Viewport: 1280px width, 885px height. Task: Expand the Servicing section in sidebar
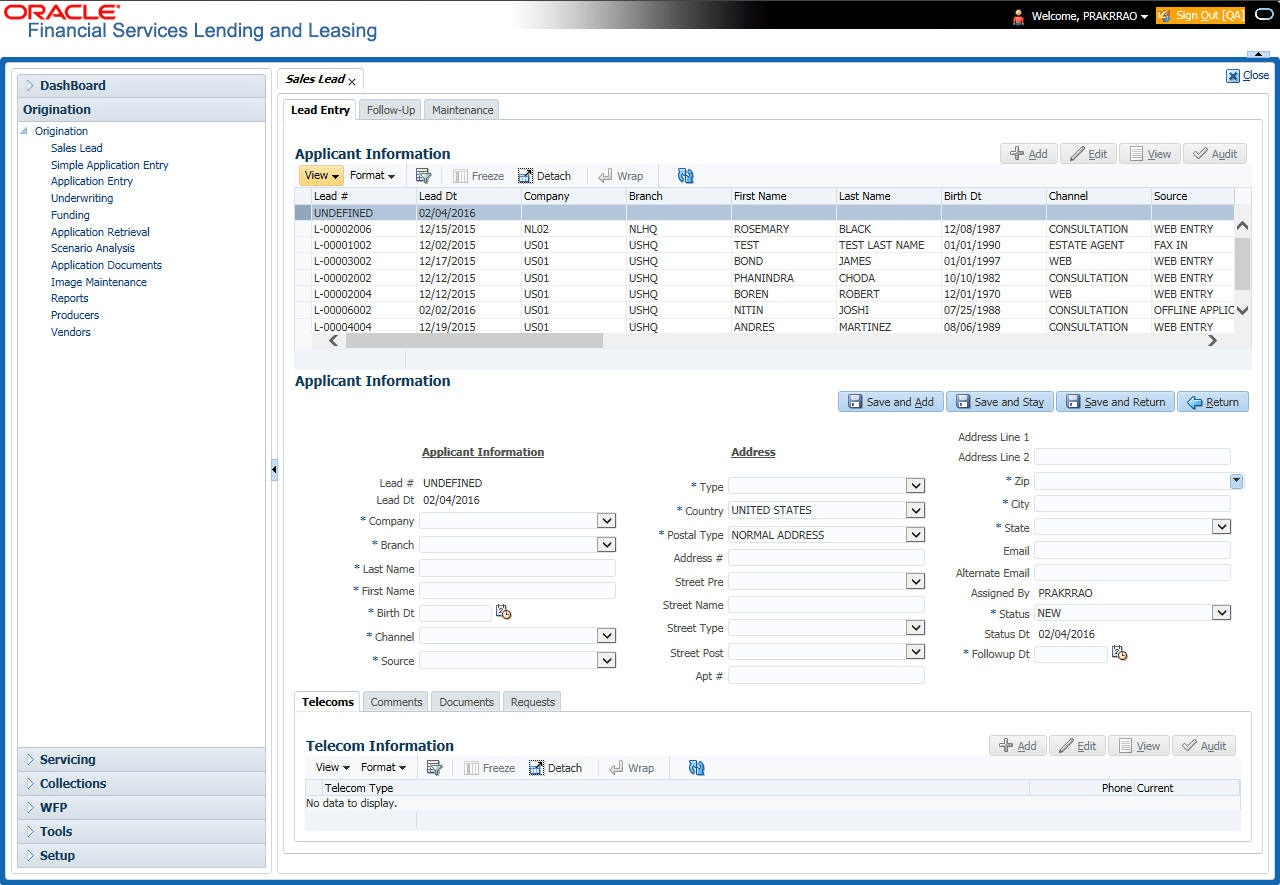(68, 760)
